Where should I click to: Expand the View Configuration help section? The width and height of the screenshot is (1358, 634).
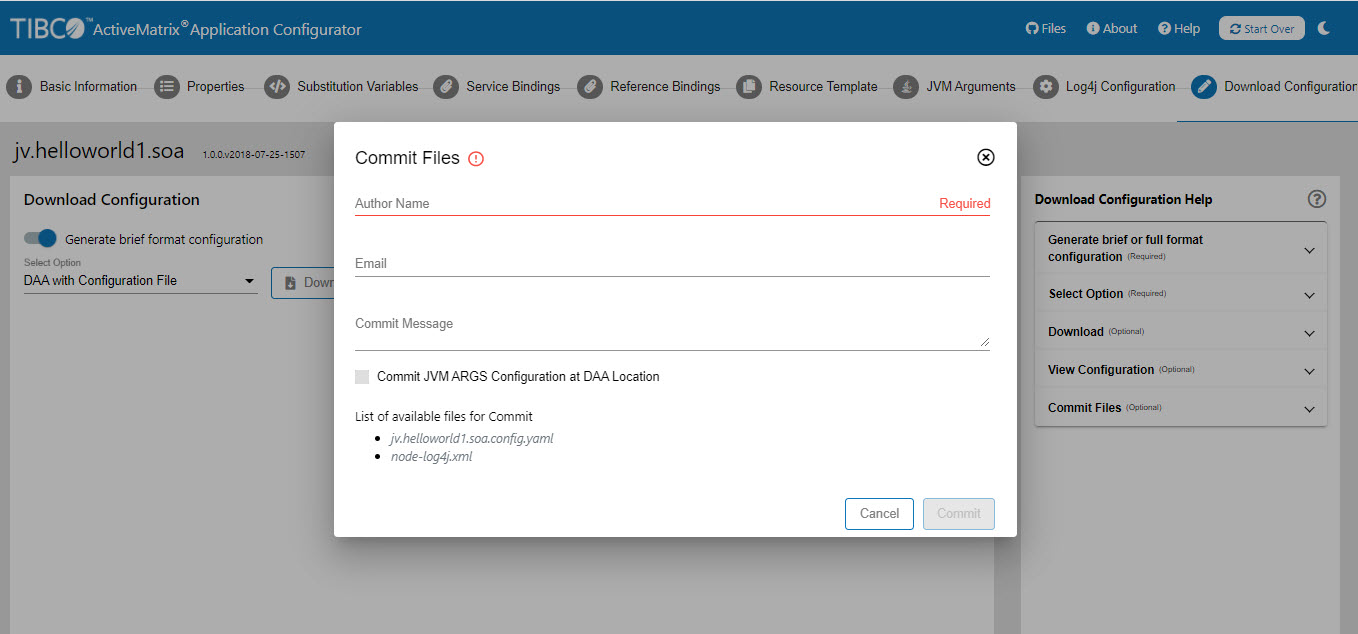click(1309, 371)
